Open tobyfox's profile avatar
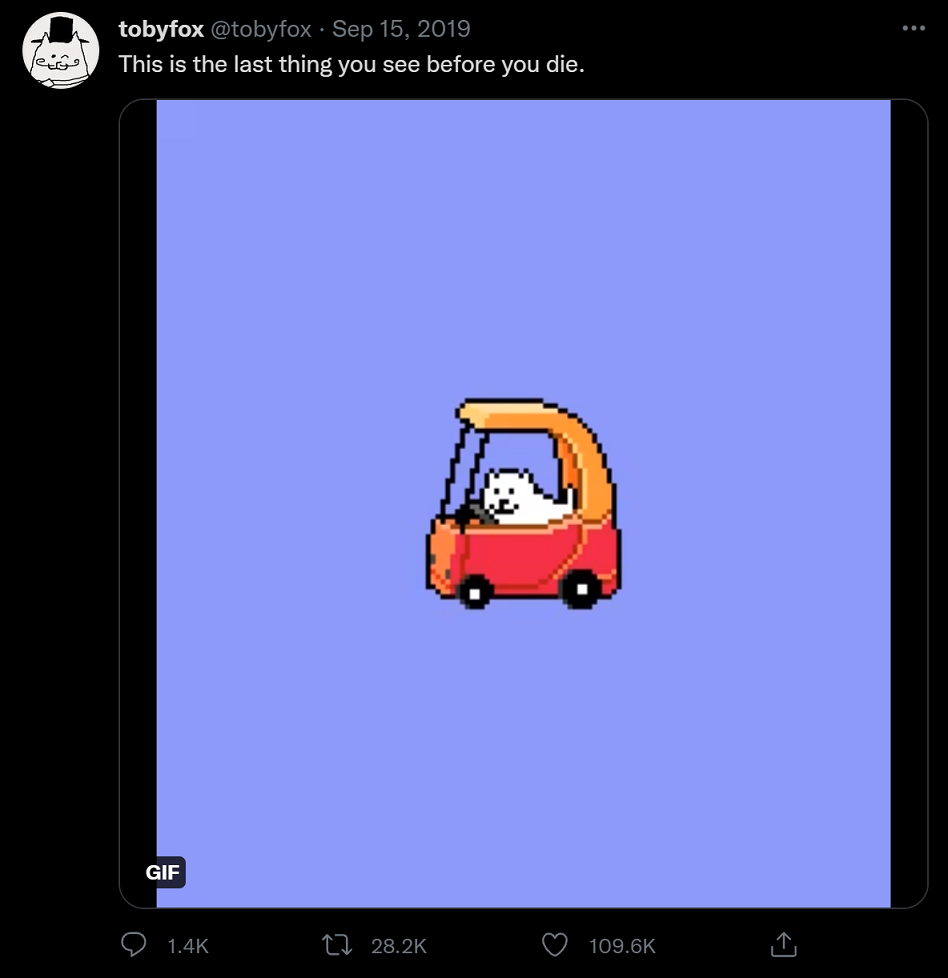 [x=60, y=51]
